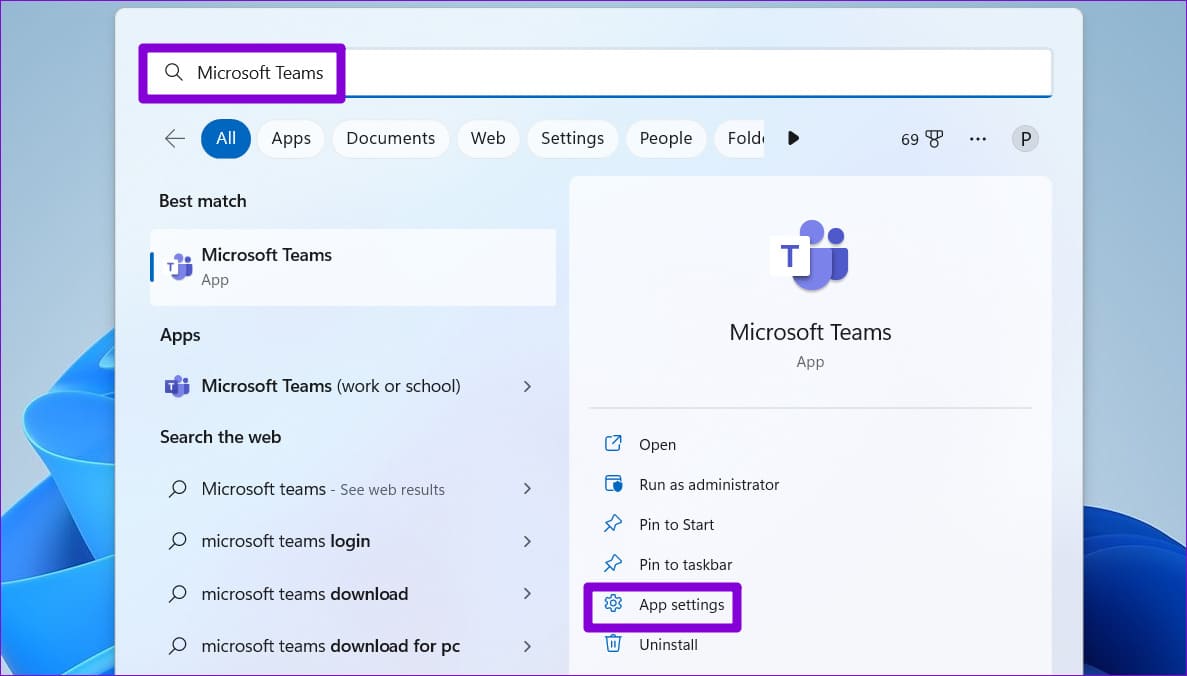Select the Documents filter tab

coord(390,139)
